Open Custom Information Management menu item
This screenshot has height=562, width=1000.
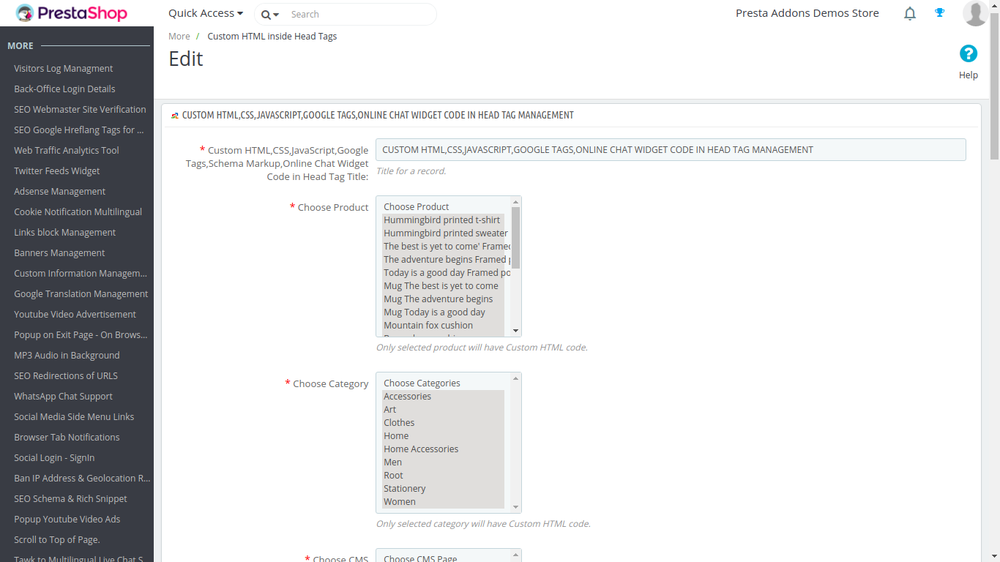coord(80,273)
